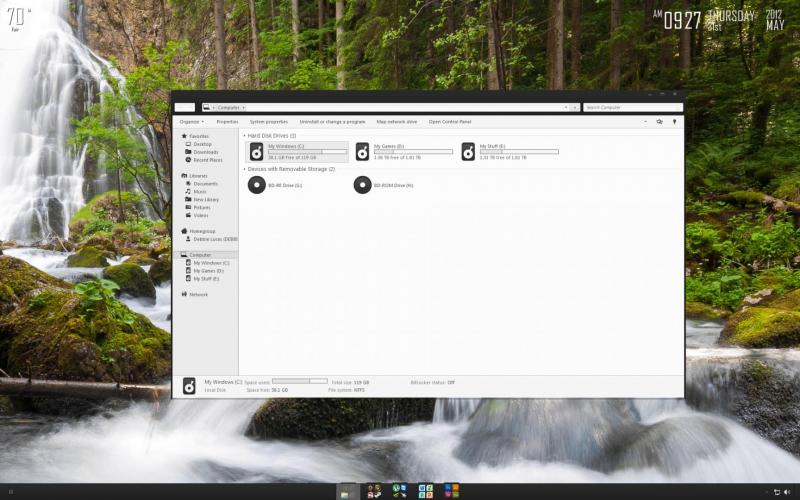The height and width of the screenshot is (500, 800).
Task: Click Map network drive
Action: [396, 122]
